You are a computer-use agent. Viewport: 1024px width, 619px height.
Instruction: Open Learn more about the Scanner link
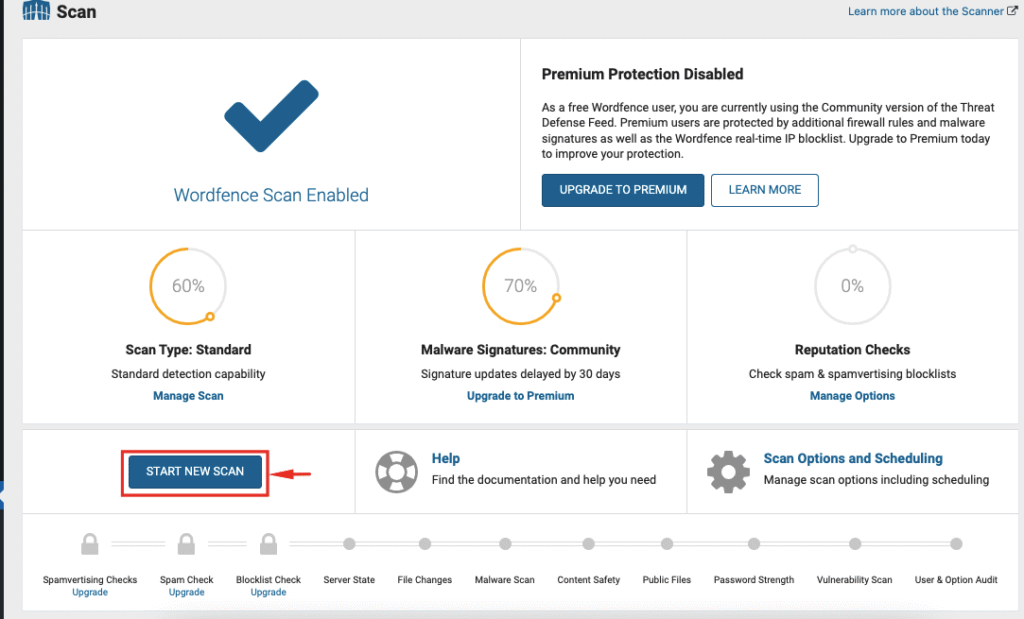click(x=925, y=11)
